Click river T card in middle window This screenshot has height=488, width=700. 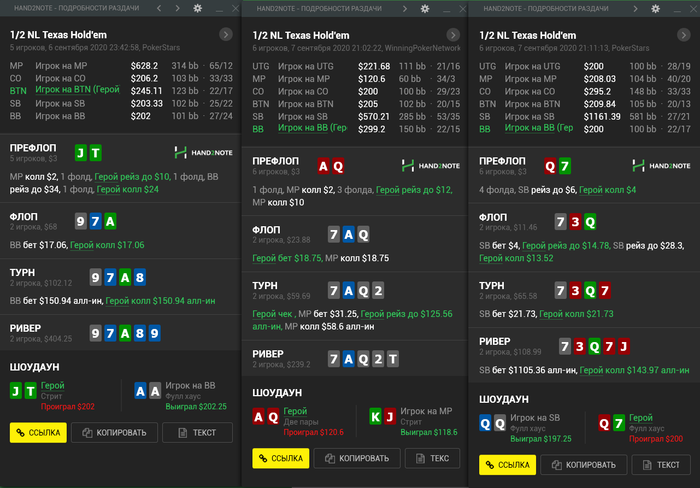click(392, 359)
